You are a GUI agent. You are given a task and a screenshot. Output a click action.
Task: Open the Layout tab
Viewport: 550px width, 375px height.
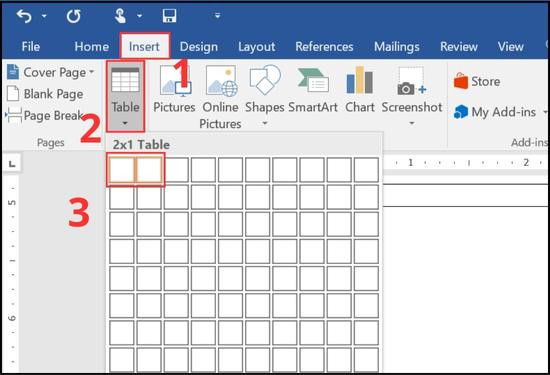[256, 47]
